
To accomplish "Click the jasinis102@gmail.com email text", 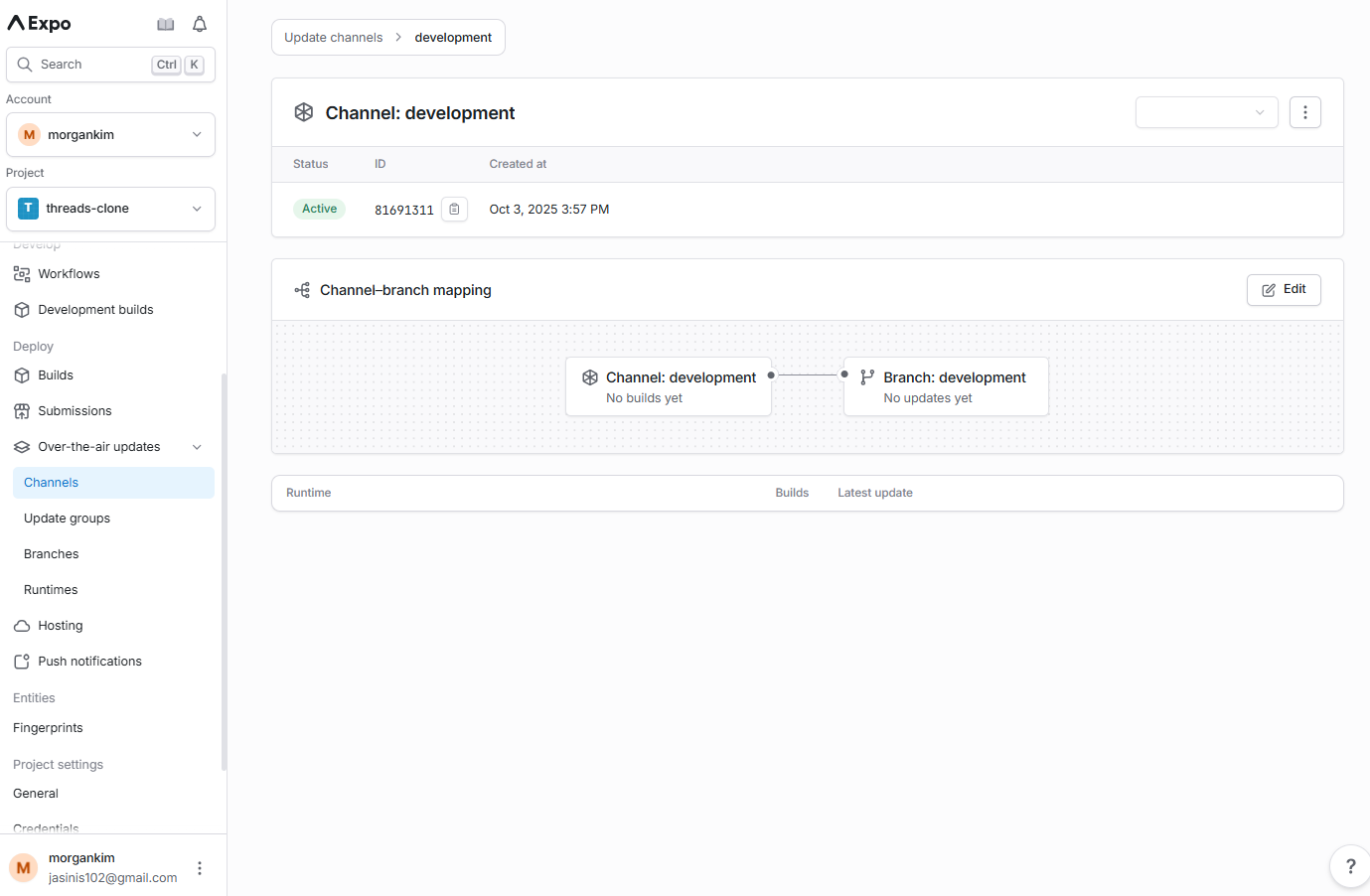I will (113, 878).
